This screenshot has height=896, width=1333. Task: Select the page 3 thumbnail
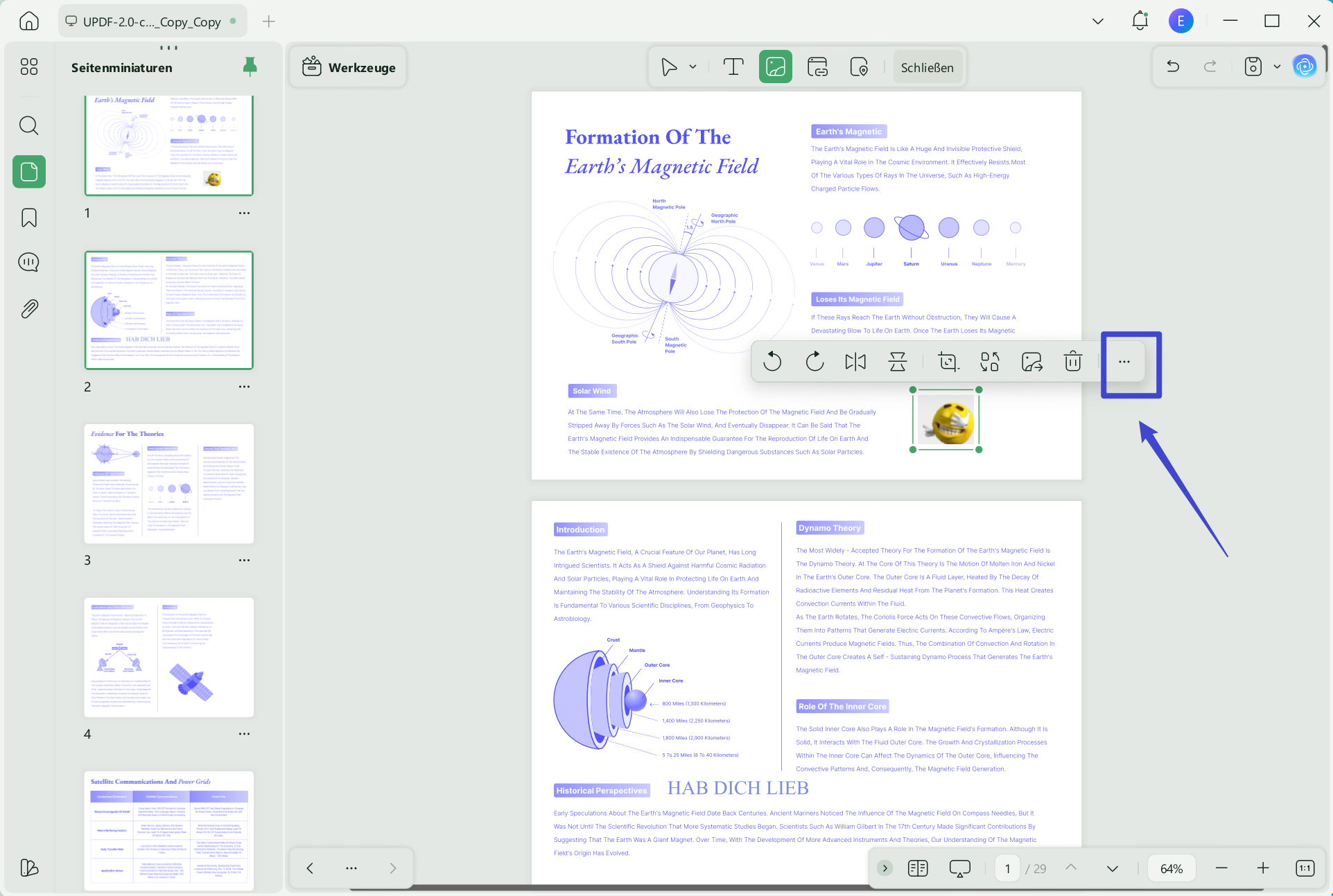coord(168,483)
